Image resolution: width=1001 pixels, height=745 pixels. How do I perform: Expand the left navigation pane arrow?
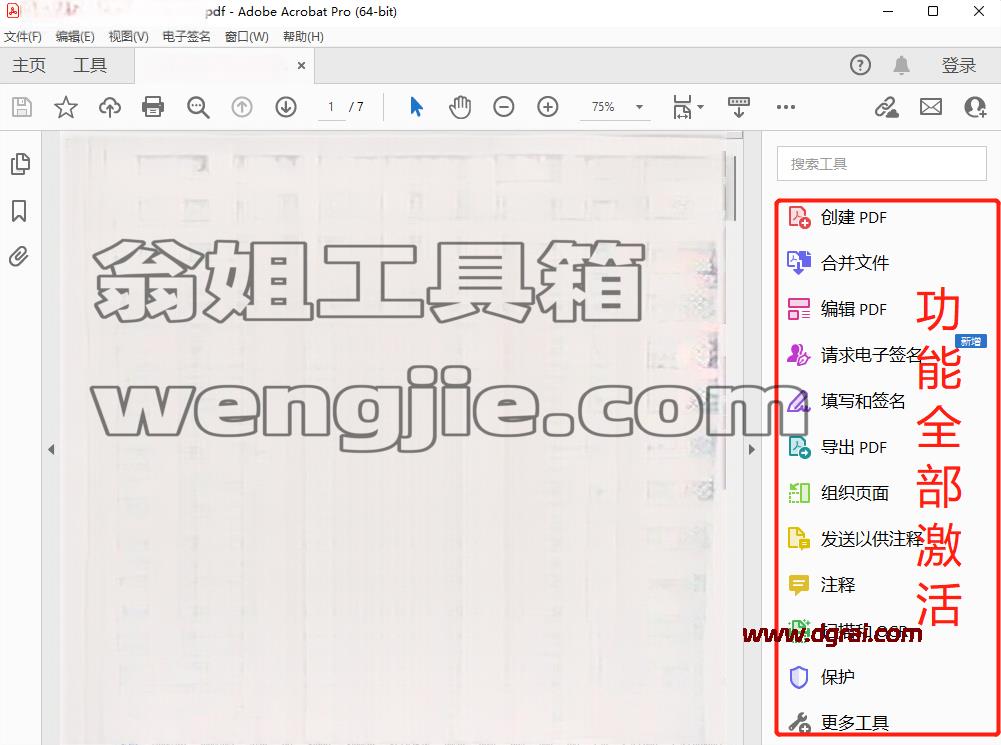(x=51, y=449)
